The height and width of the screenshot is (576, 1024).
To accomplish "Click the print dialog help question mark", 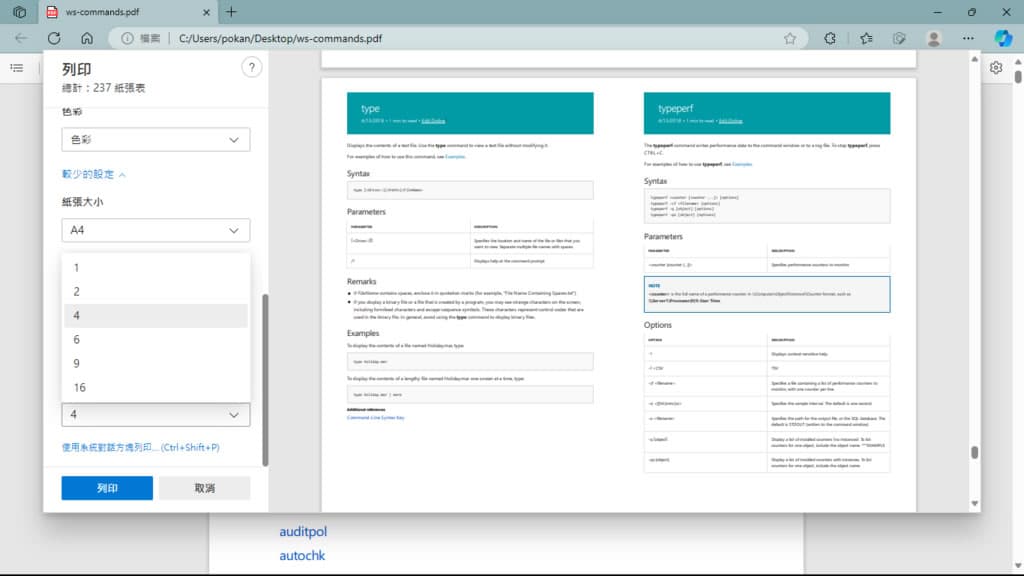I will pyautogui.click(x=251, y=67).
